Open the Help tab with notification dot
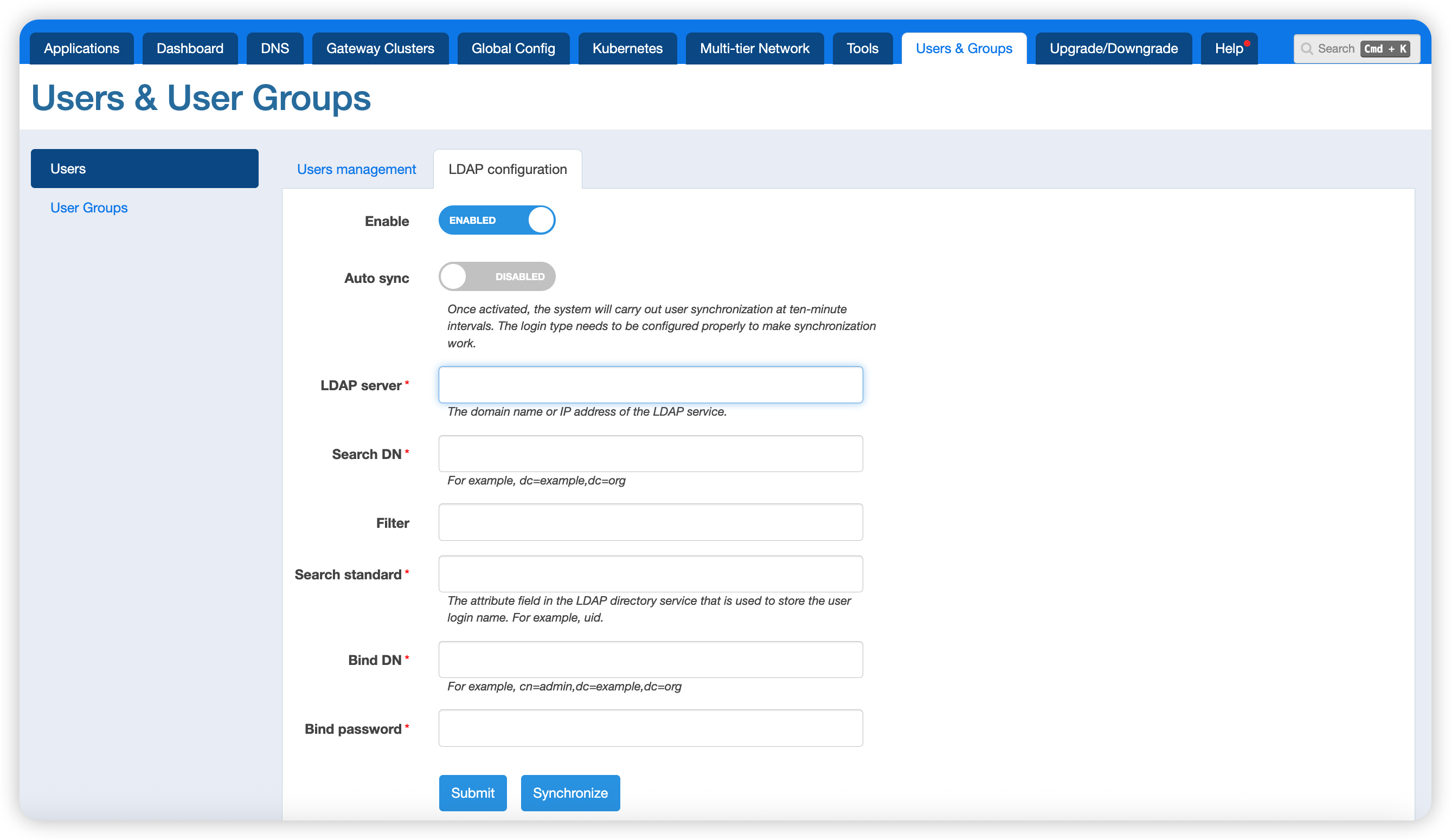 coord(1229,49)
